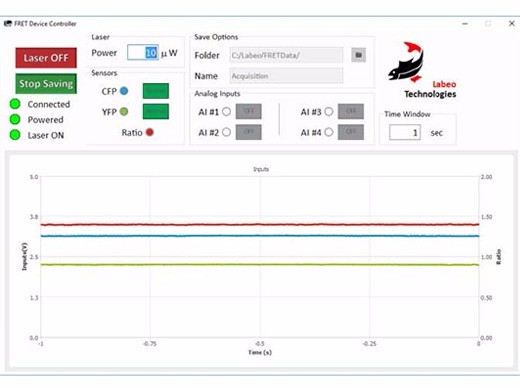Click the green Powered status light
The height and width of the screenshot is (388, 520).
click(15, 119)
